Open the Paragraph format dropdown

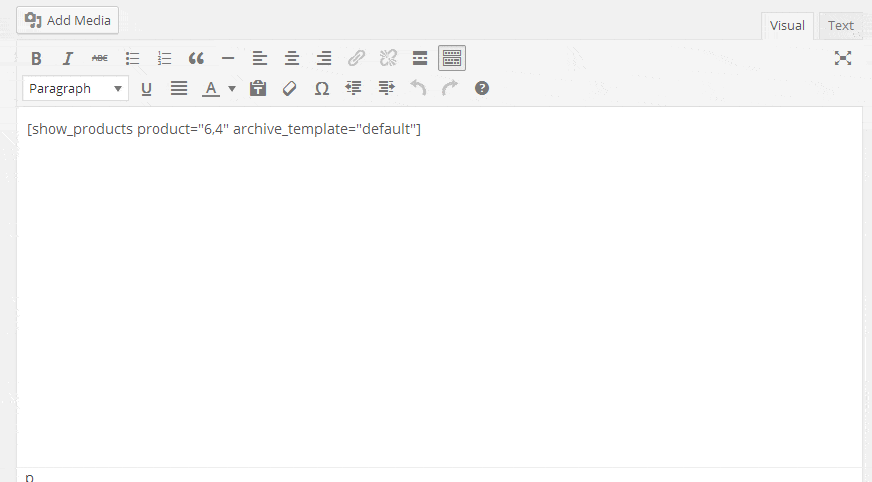76,88
